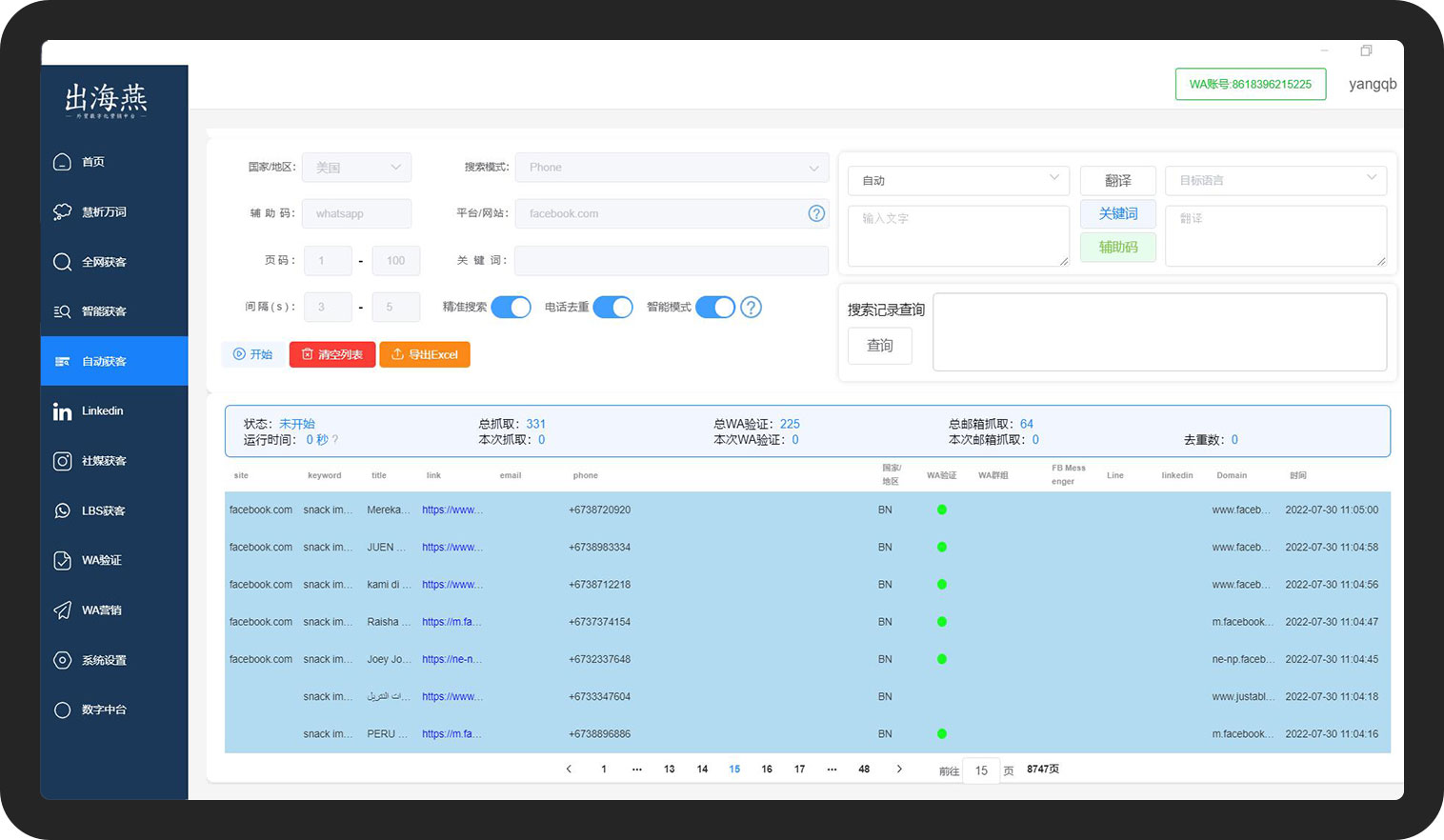
Task: Click the help icon in 平台/网站 field
Action: click(x=816, y=213)
